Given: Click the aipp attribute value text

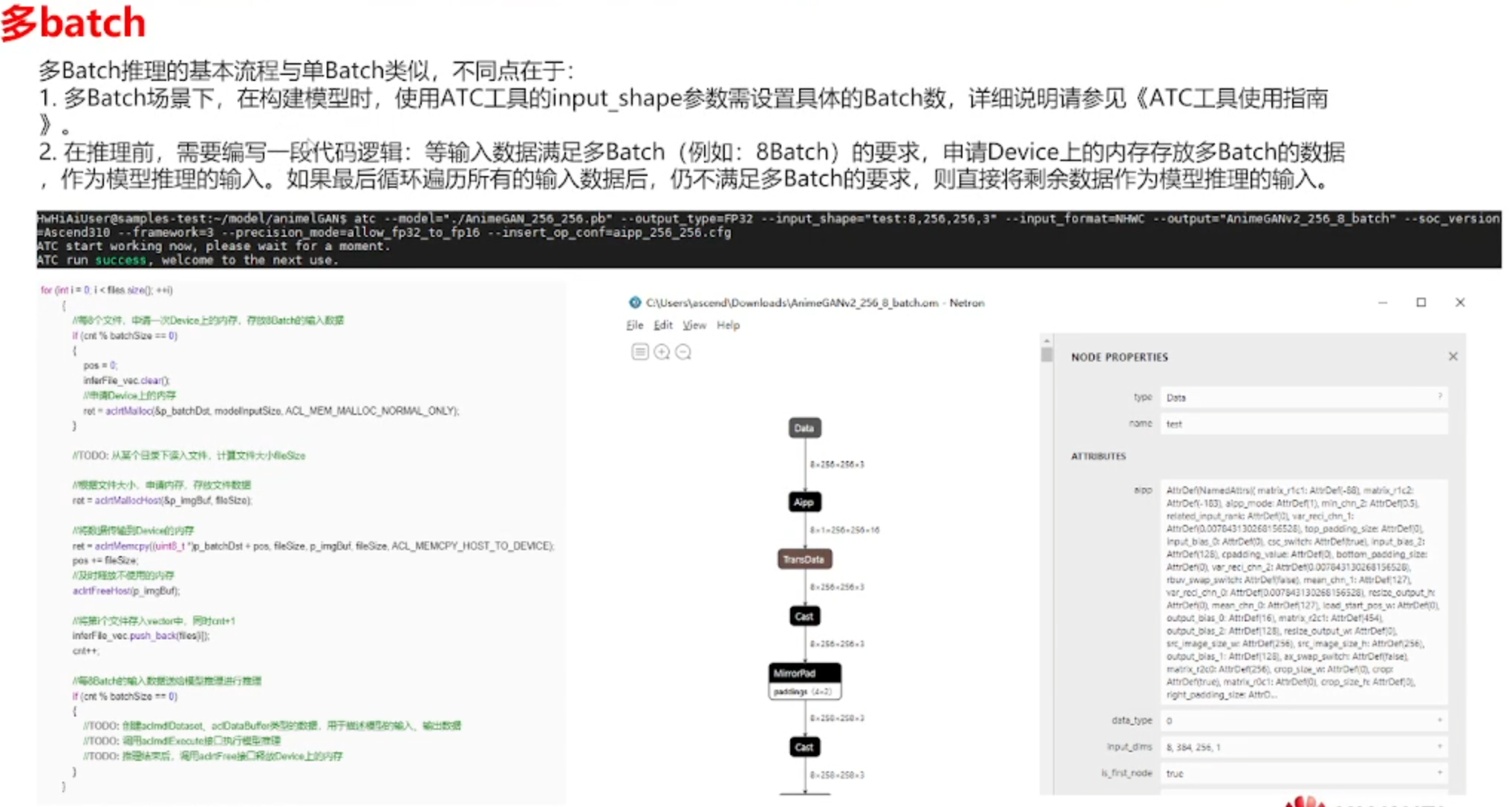Looking at the screenshot, I should coord(1303,592).
